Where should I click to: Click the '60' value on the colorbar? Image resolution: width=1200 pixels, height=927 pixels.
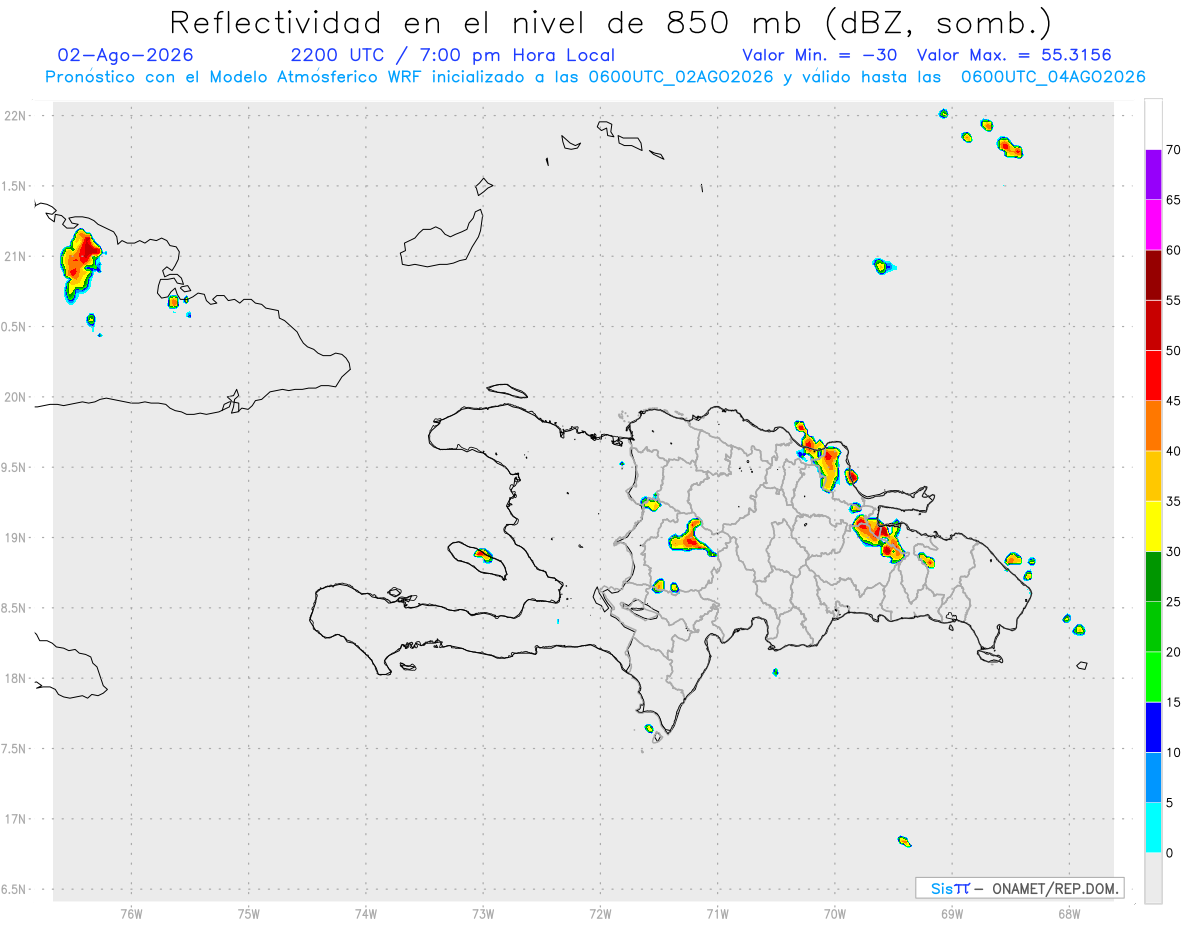click(1173, 250)
